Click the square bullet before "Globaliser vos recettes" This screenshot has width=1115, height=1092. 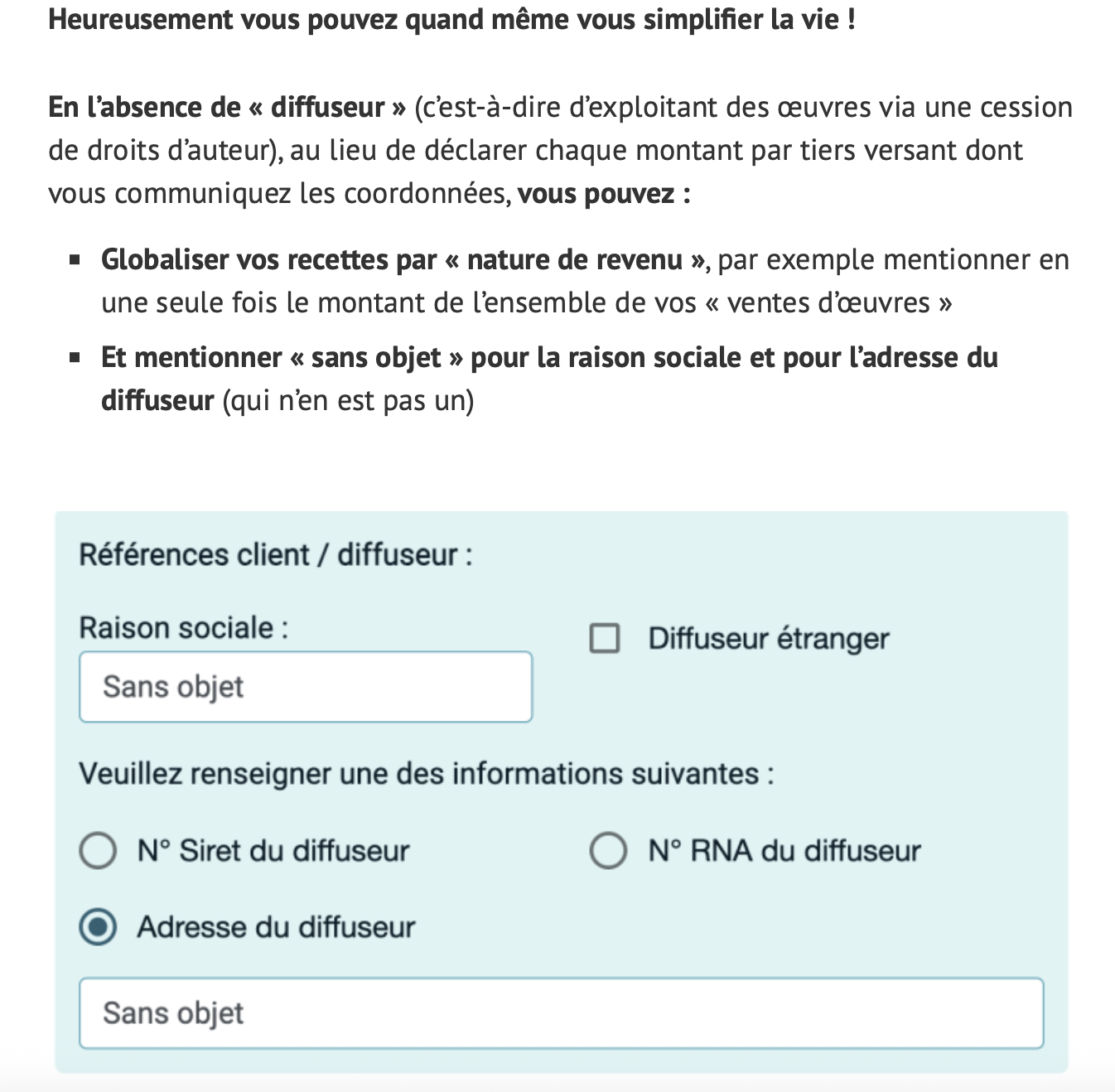coord(75,260)
